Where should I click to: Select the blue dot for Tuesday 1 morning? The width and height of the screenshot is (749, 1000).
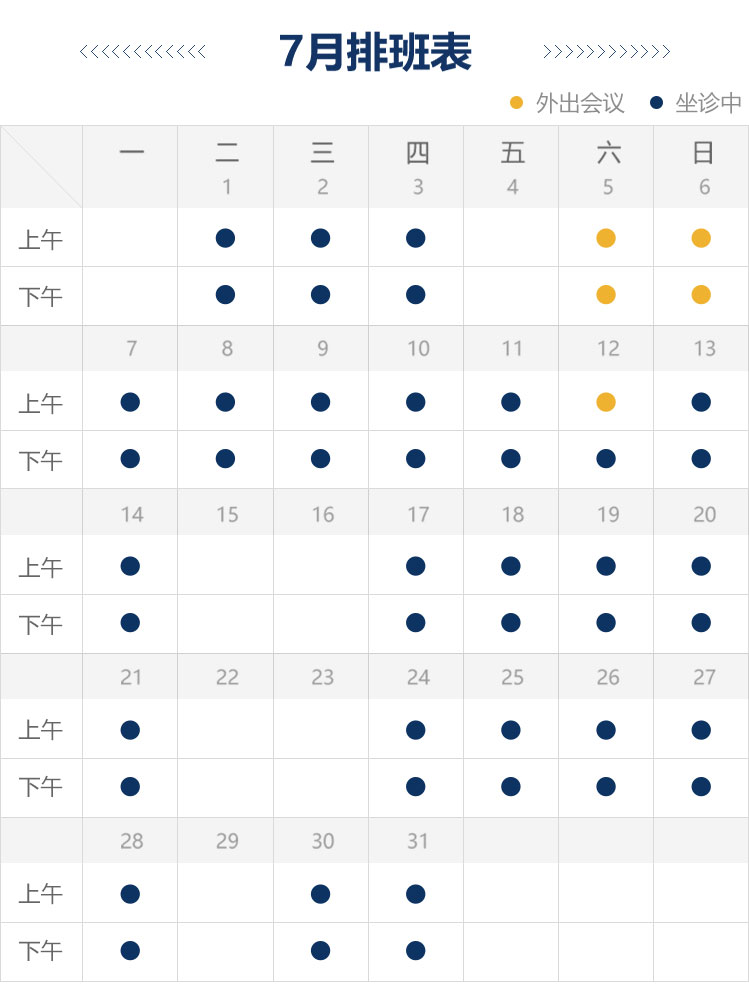[225, 238]
